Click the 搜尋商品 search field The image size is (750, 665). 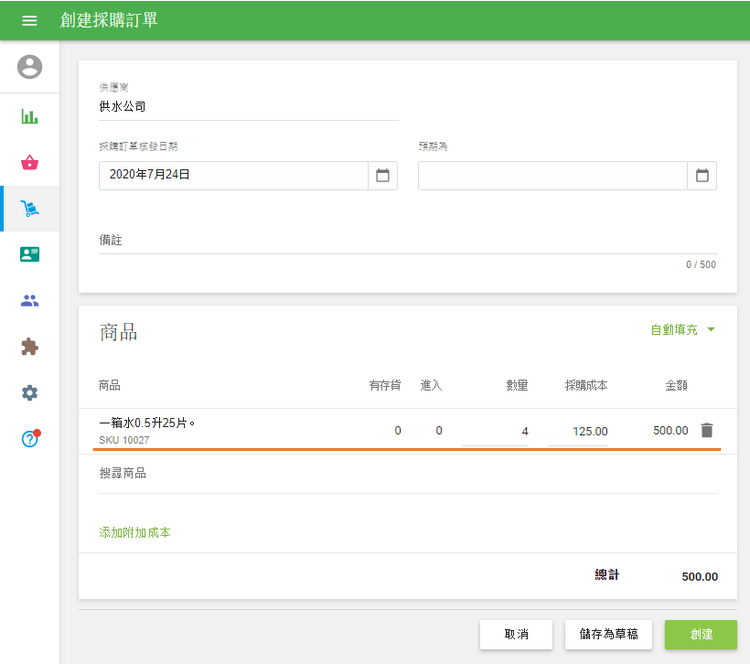pyautogui.click(x=407, y=473)
